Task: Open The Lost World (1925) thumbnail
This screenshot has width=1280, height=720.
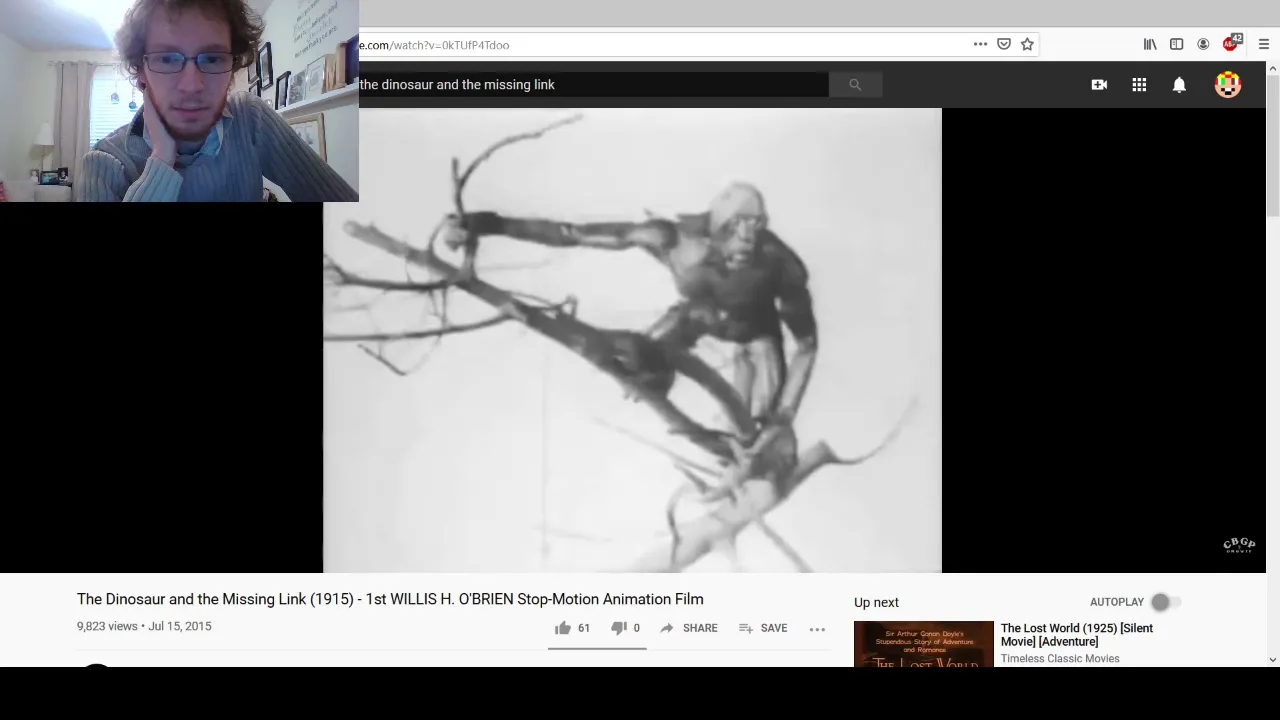Action: pos(924,644)
